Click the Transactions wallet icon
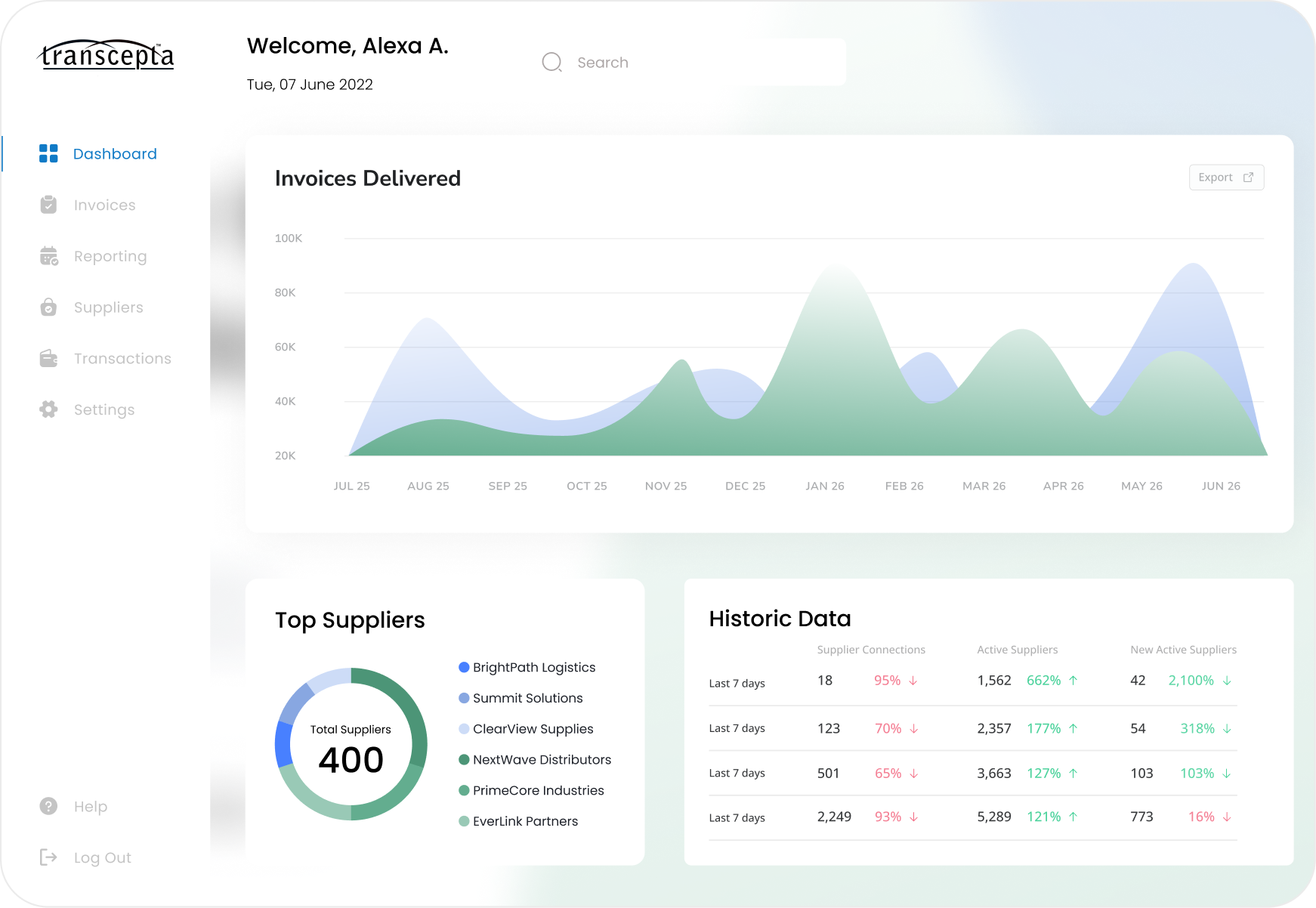Viewport: 1316px width, 908px height. (48, 358)
